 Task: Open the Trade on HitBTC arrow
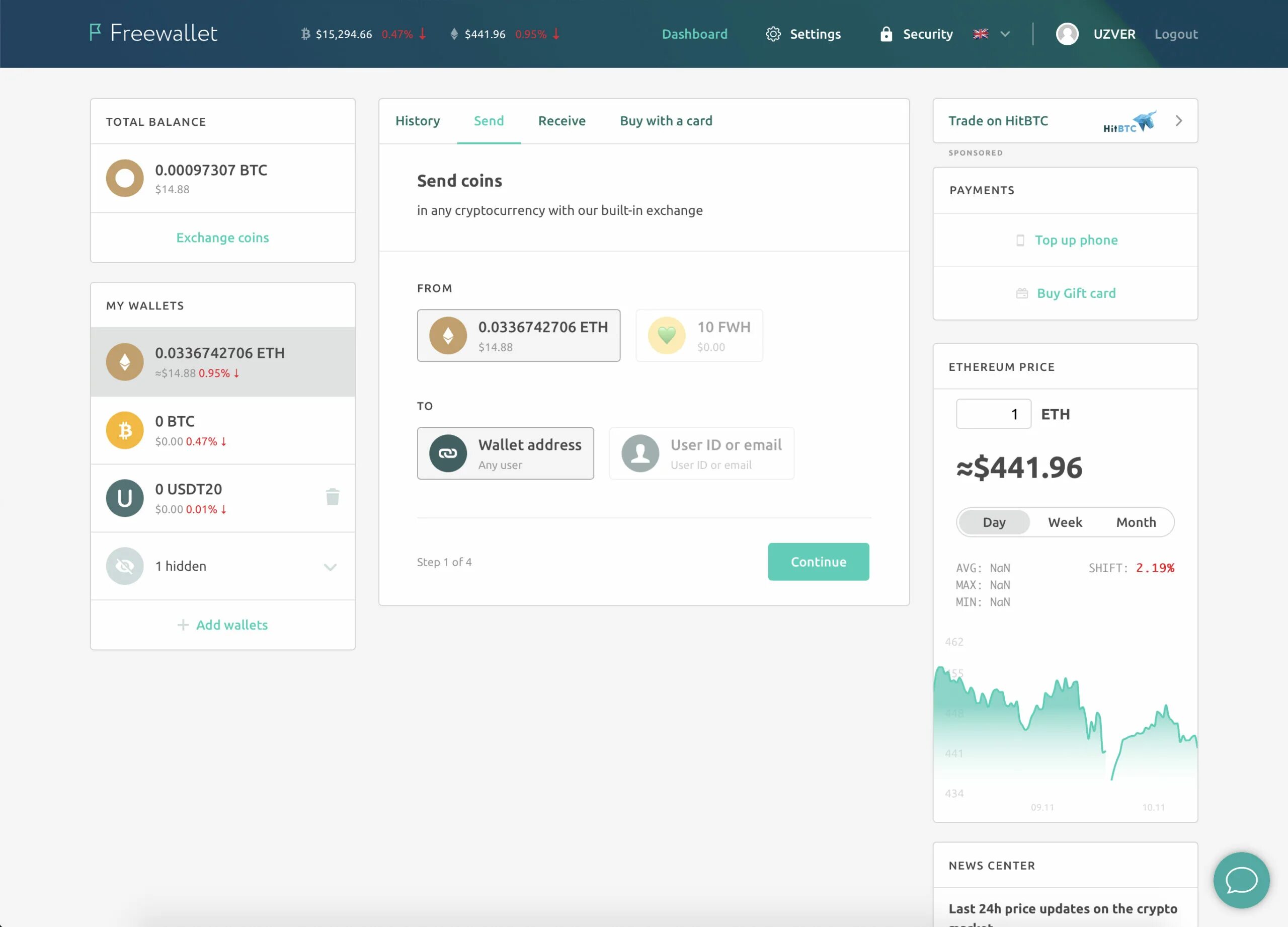tap(1178, 121)
